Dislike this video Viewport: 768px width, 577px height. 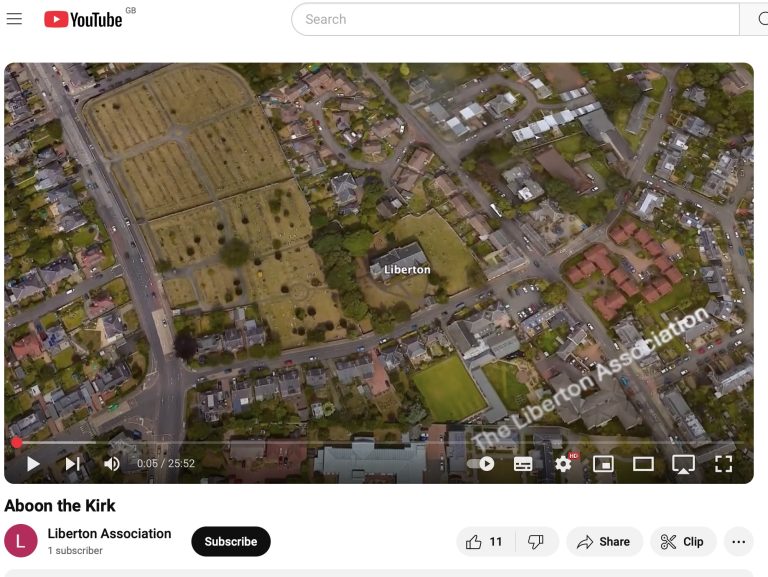tap(536, 542)
